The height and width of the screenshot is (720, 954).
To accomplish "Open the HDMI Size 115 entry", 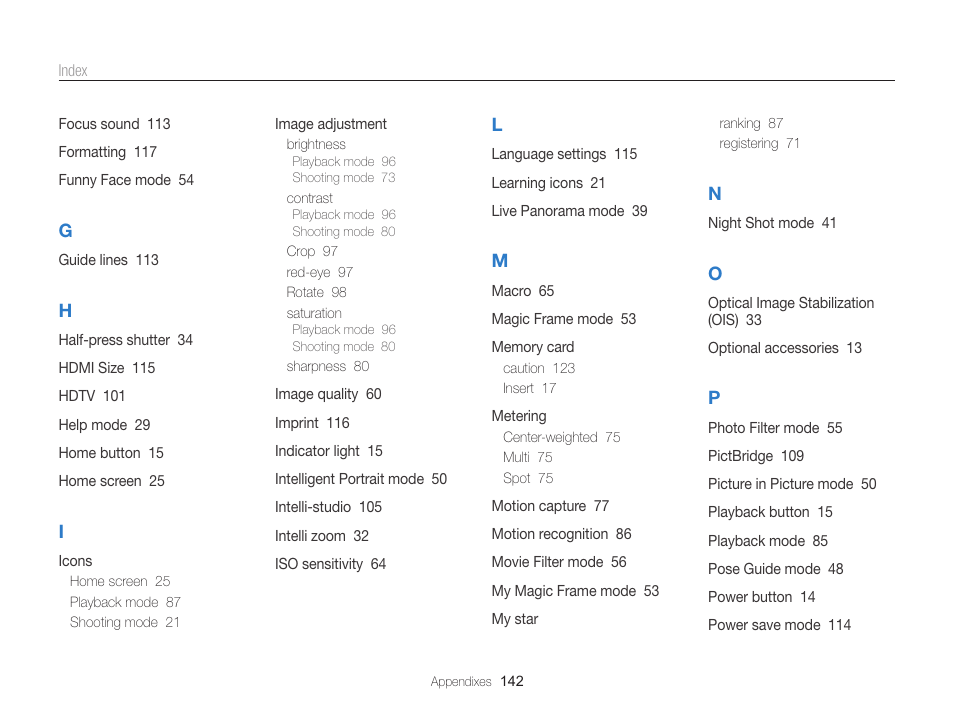I will click(106, 368).
